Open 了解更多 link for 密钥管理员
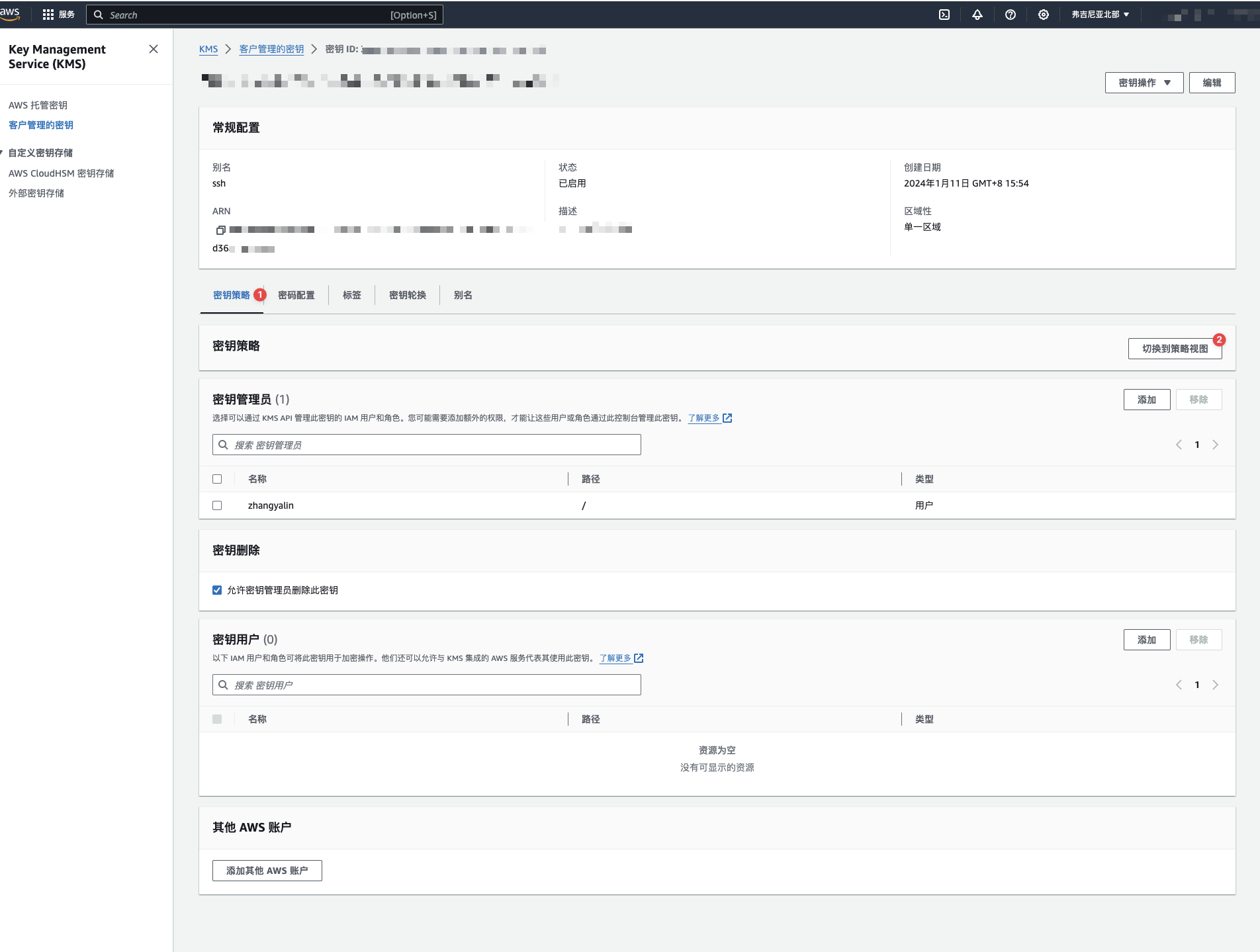 coord(709,418)
